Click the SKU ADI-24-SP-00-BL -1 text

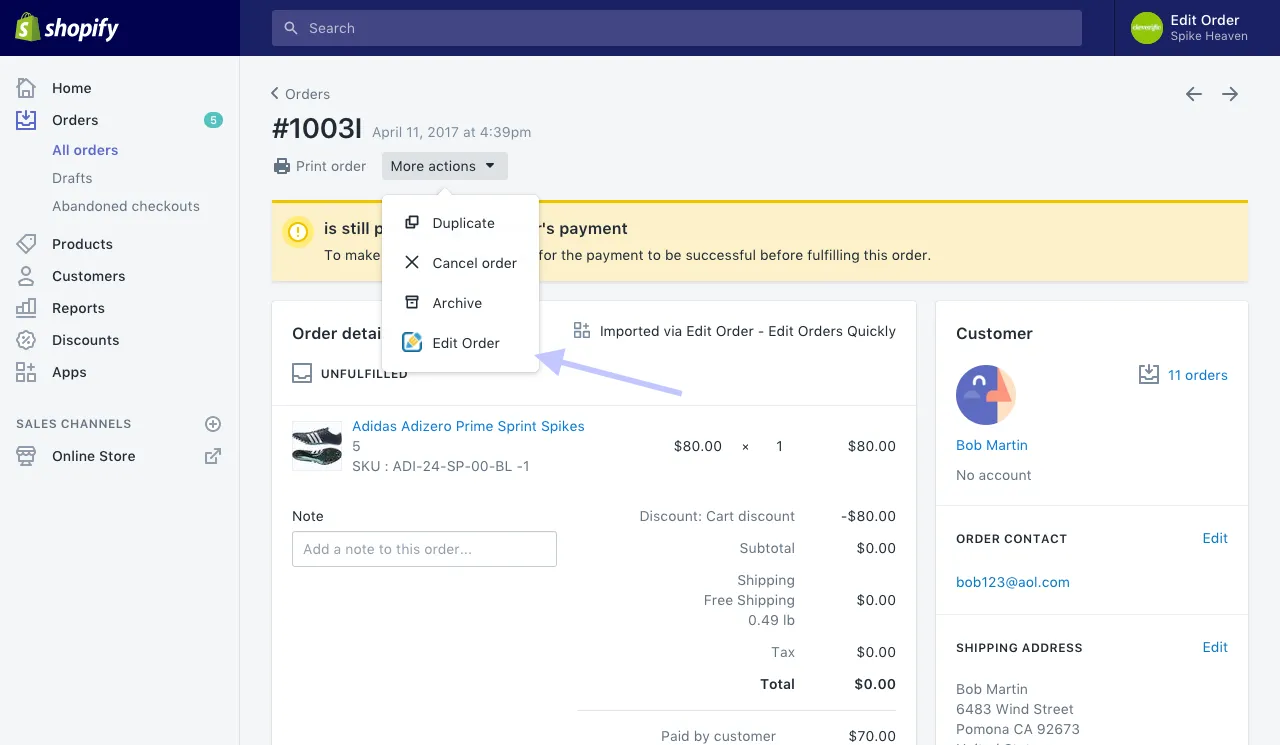[441, 466]
